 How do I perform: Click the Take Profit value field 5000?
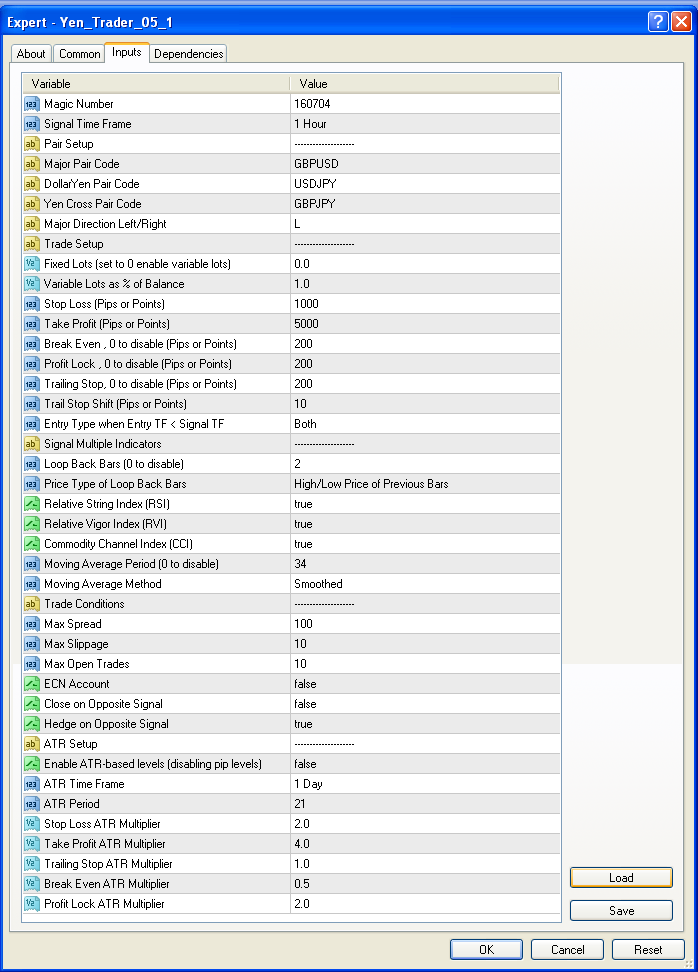(x=424, y=324)
